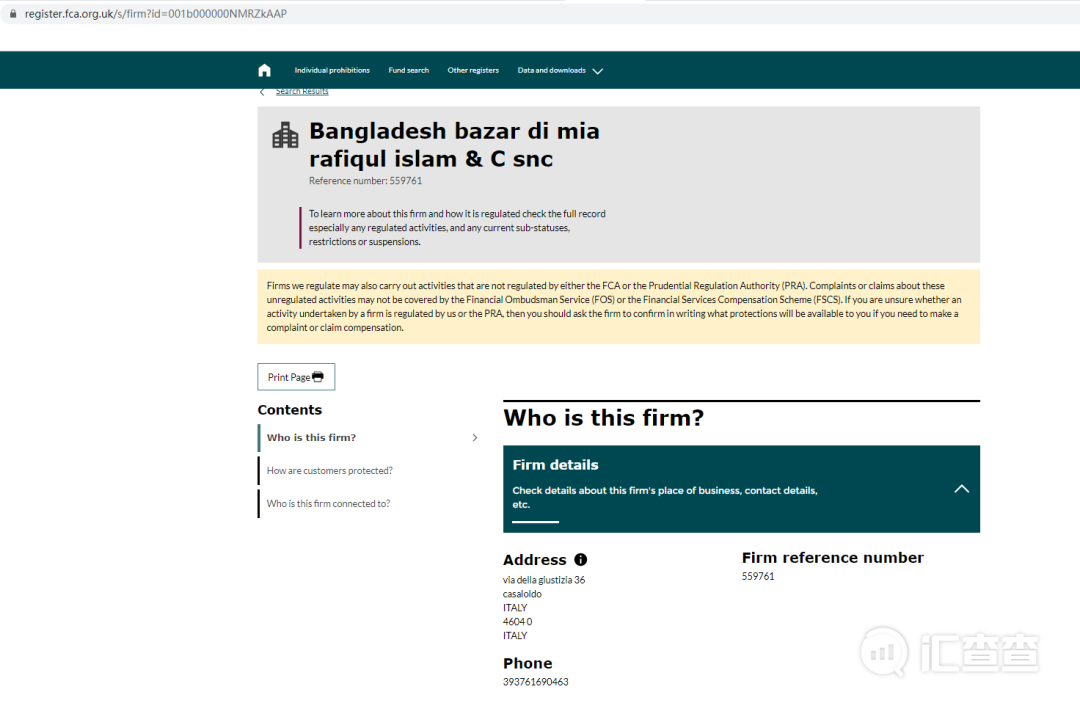
Task: Open Fund search in navigation bar
Action: (x=408, y=70)
